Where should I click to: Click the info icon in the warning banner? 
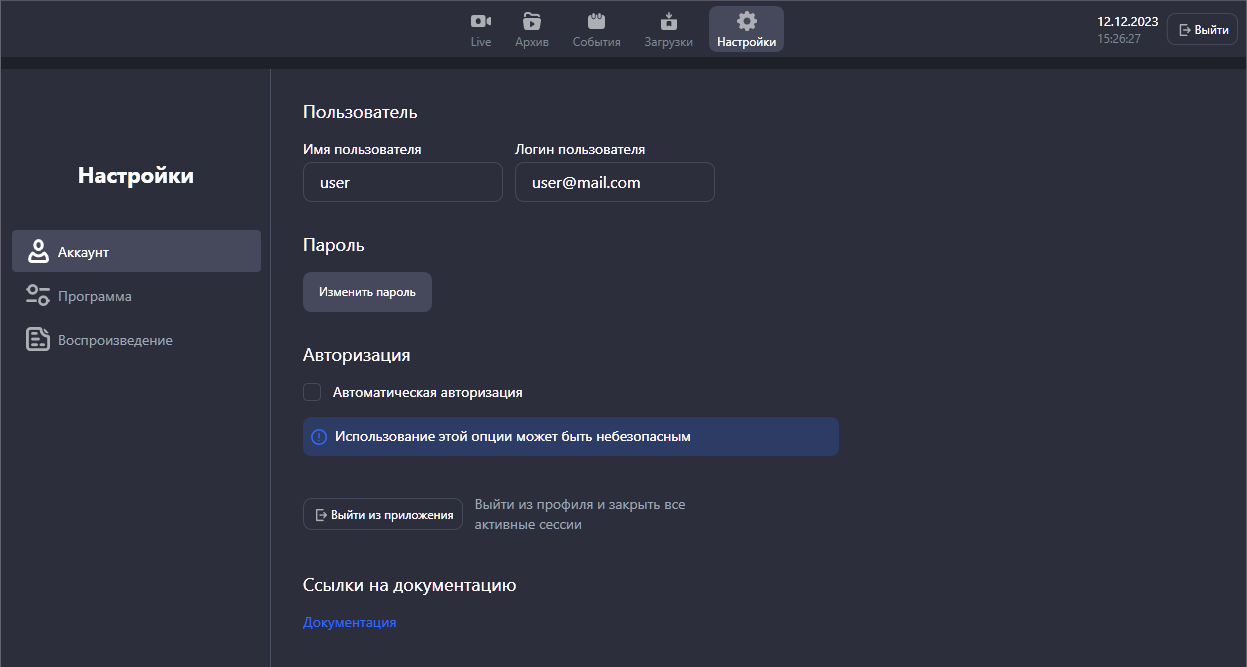[319, 437]
